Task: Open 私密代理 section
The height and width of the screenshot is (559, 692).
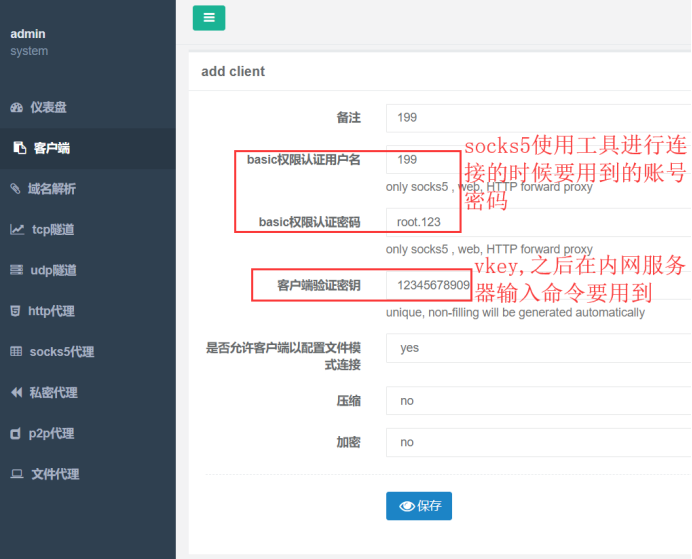Action: coord(88,392)
